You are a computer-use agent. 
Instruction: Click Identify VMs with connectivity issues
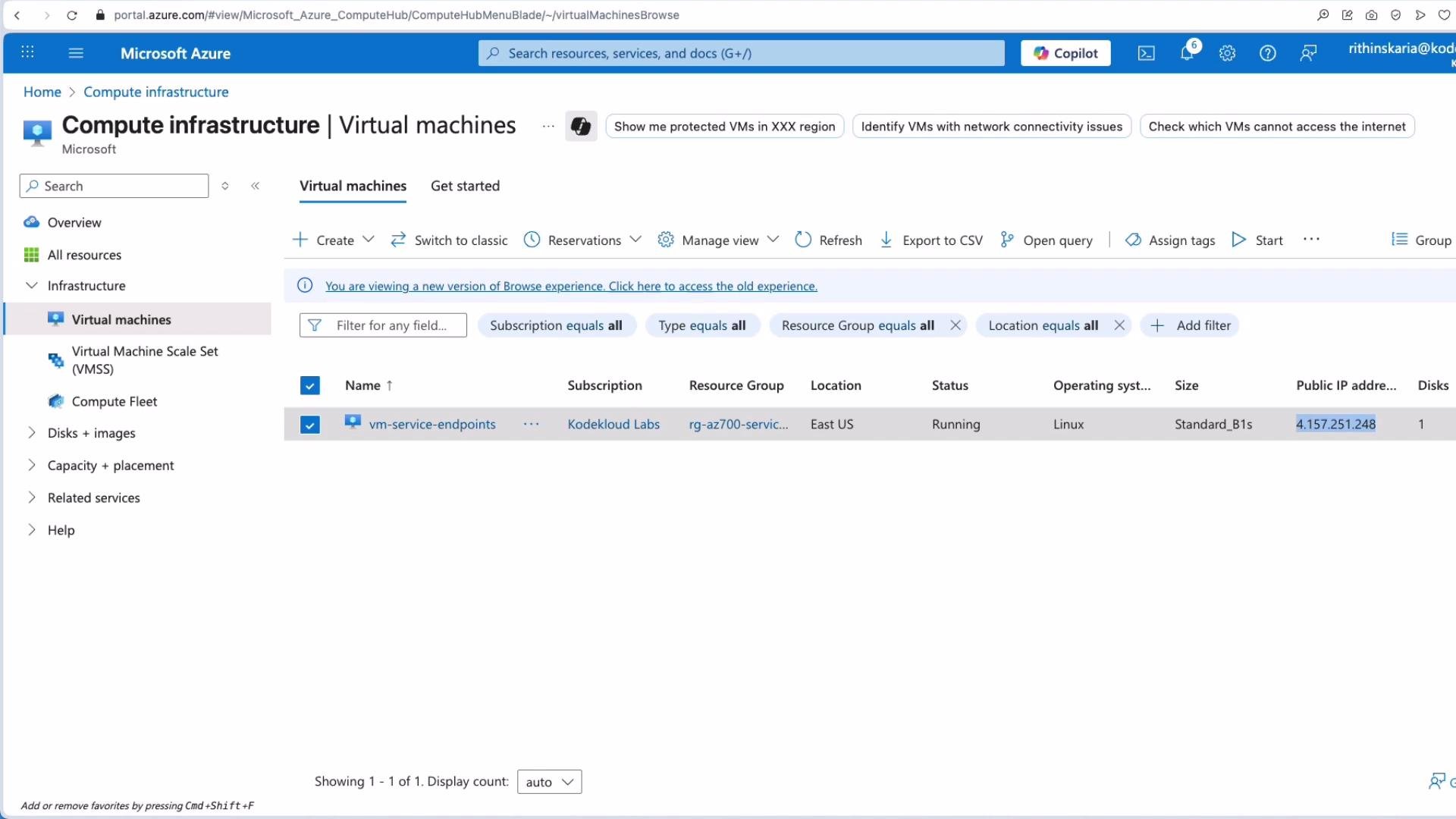point(991,126)
